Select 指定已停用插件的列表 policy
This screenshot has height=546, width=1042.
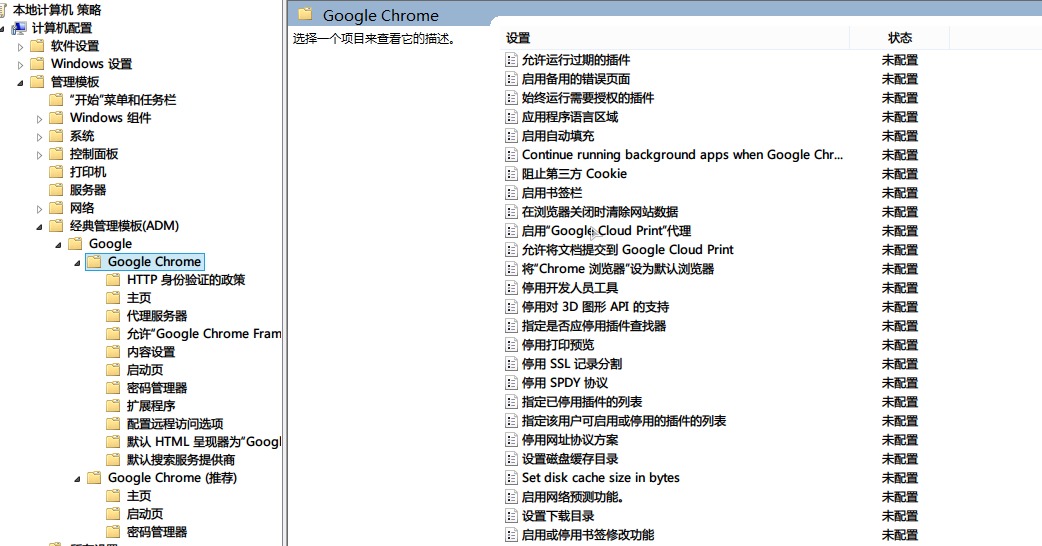click(x=581, y=402)
